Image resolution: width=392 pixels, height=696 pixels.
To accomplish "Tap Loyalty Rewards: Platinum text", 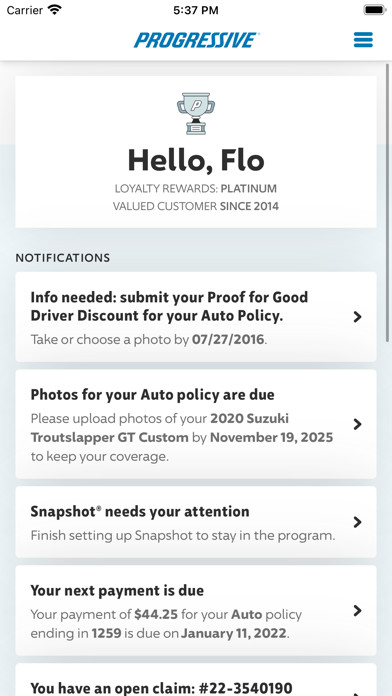I will (196, 189).
